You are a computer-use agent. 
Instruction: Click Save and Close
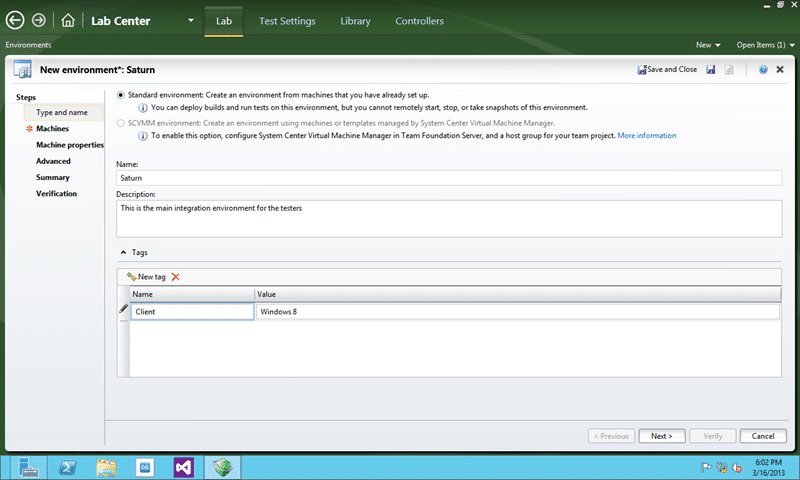[667, 69]
